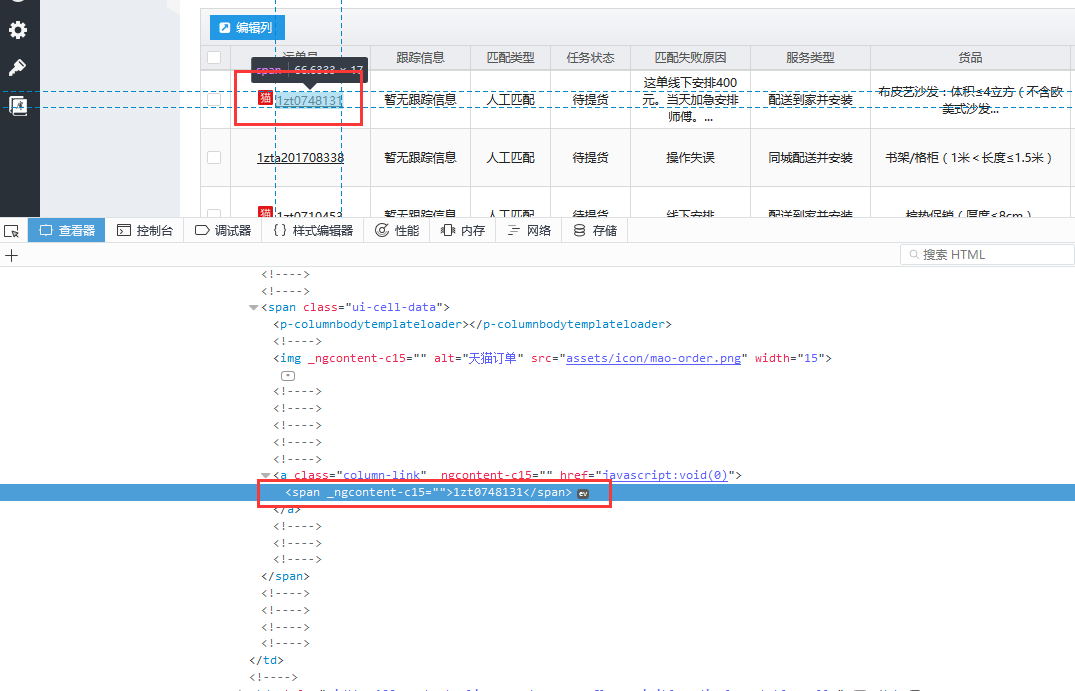1075x691 pixels.
Task: Open the 内存 tab
Action: (x=463, y=230)
